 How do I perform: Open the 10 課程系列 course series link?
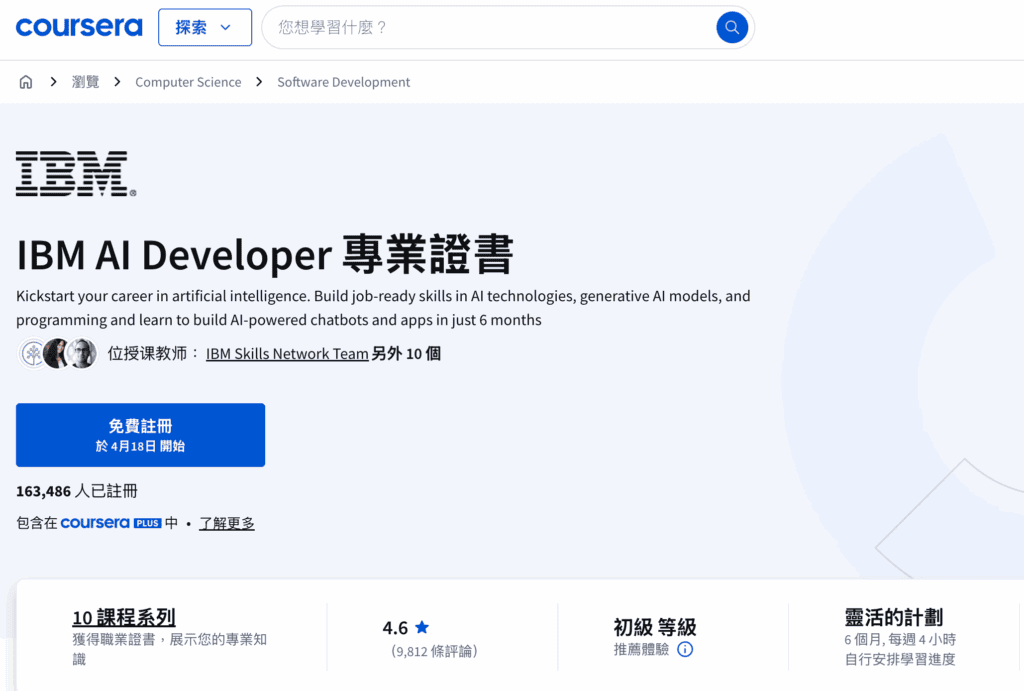pos(123,617)
